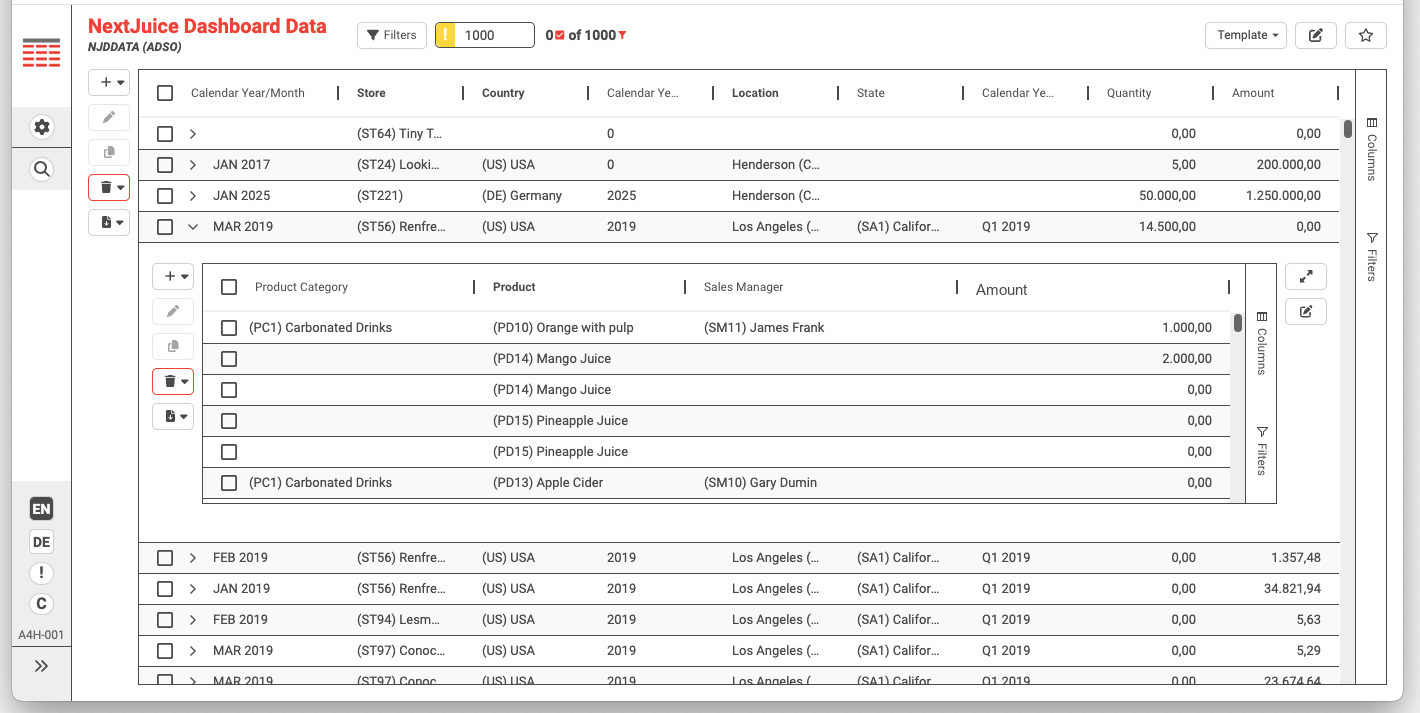Click the nested table edit pencil icon

pyautogui.click(x=173, y=311)
